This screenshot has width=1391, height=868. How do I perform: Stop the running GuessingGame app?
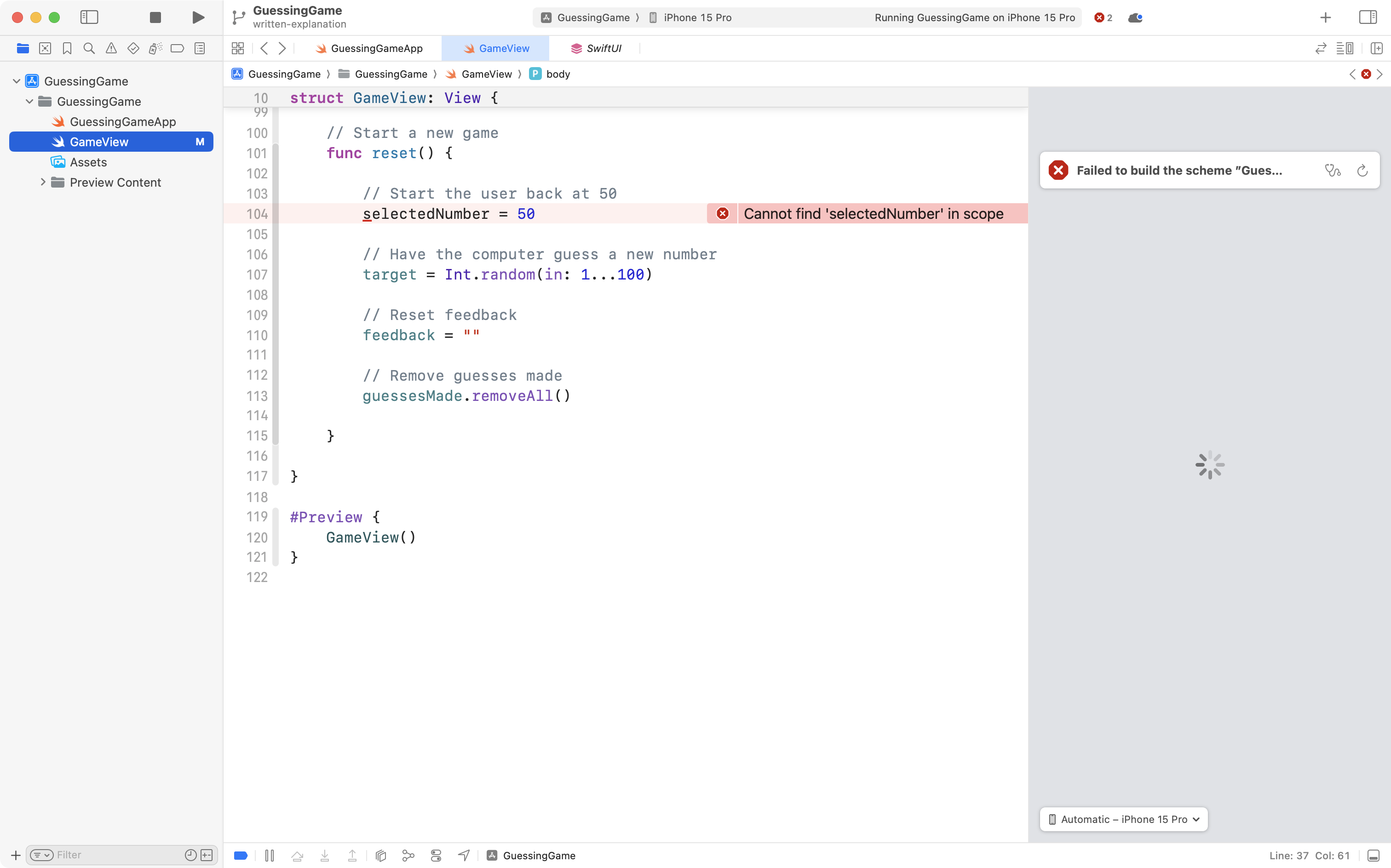coord(155,17)
